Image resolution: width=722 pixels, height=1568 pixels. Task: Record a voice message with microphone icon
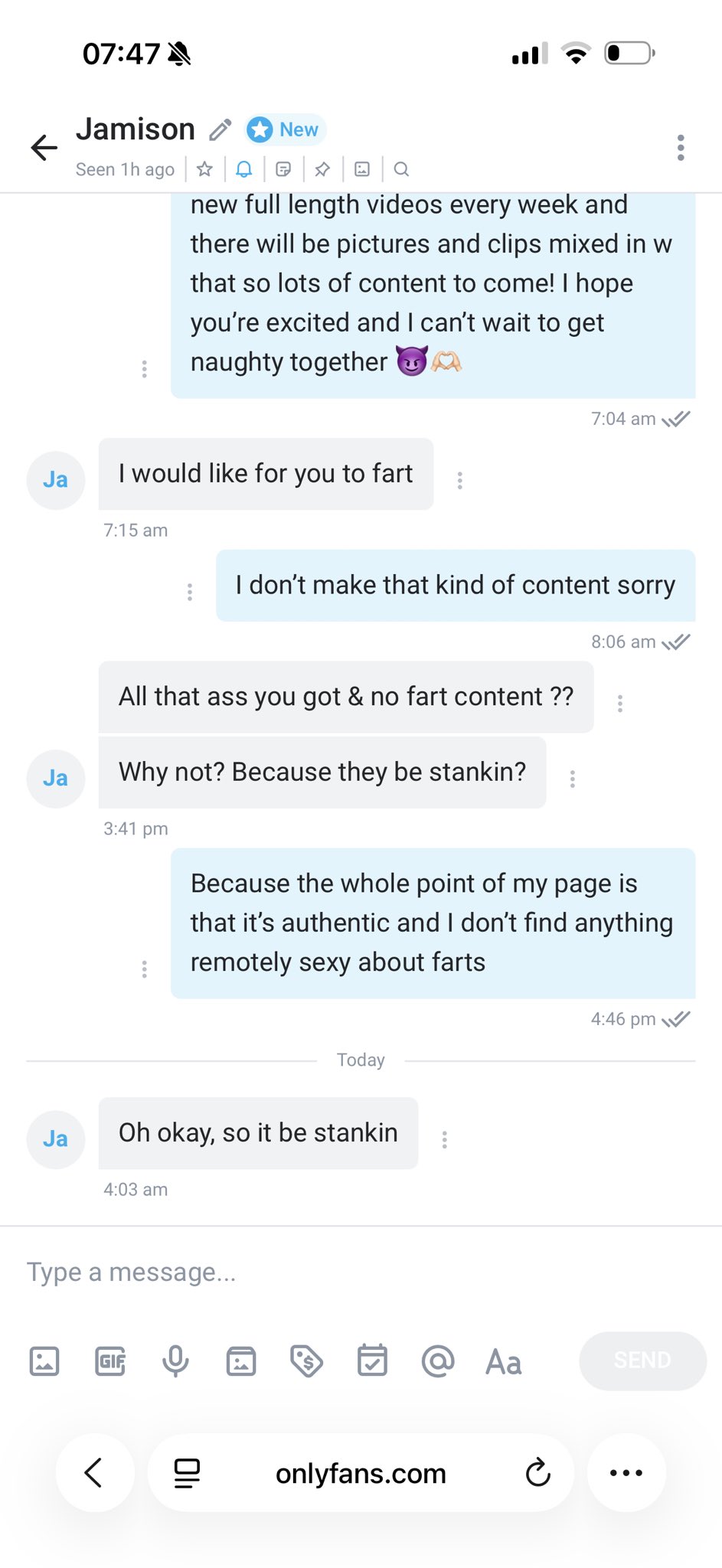175,1361
